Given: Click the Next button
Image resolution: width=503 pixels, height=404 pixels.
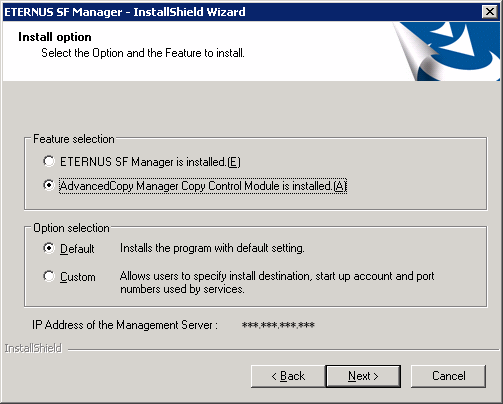Looking at the screenshot, I should point(363,376).
